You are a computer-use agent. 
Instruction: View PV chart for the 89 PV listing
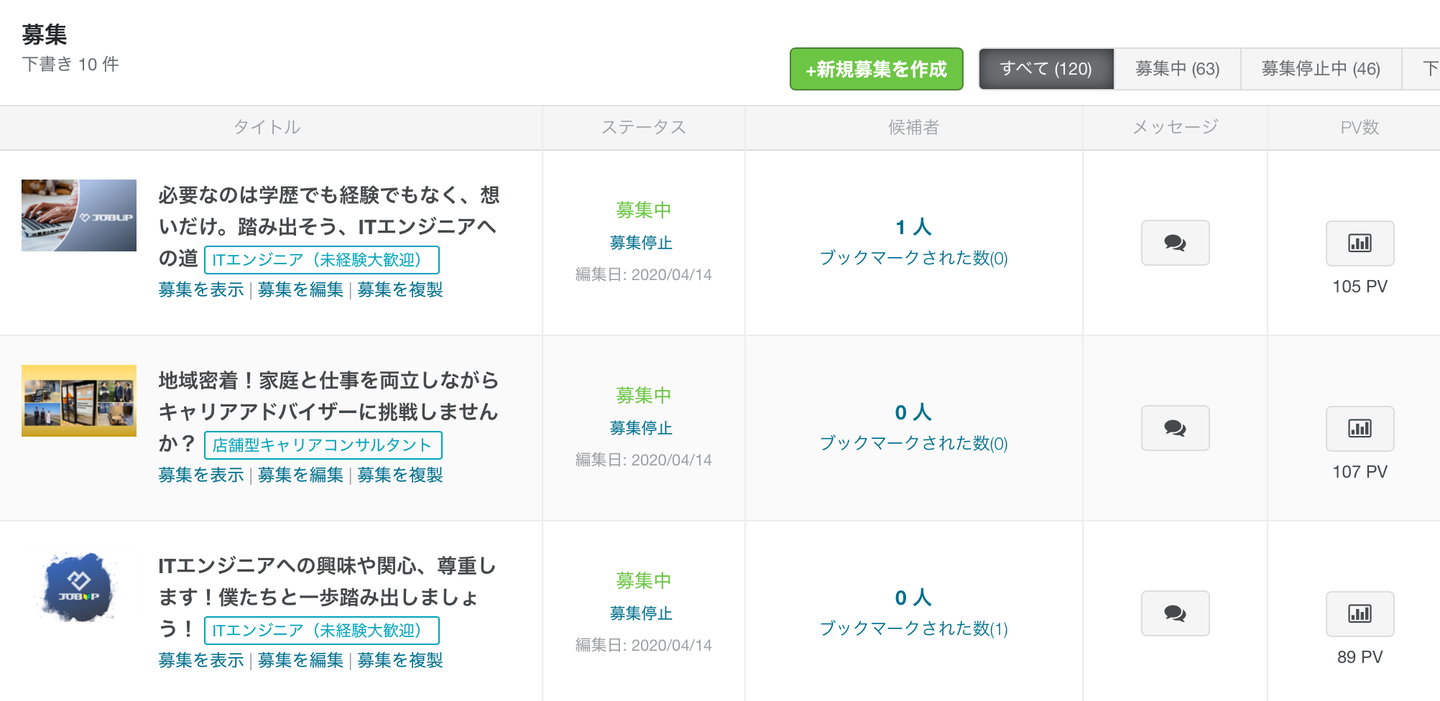[x=1359, y=614]
